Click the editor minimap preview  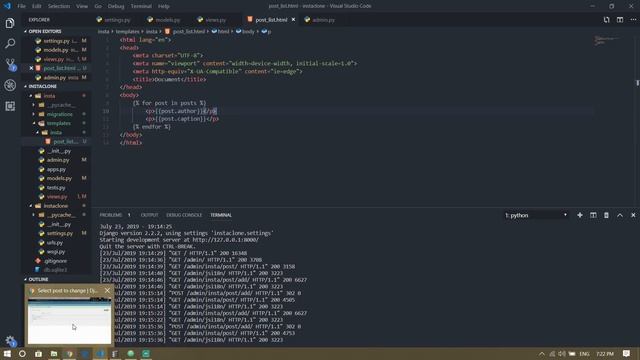click(x=607, y=40)
